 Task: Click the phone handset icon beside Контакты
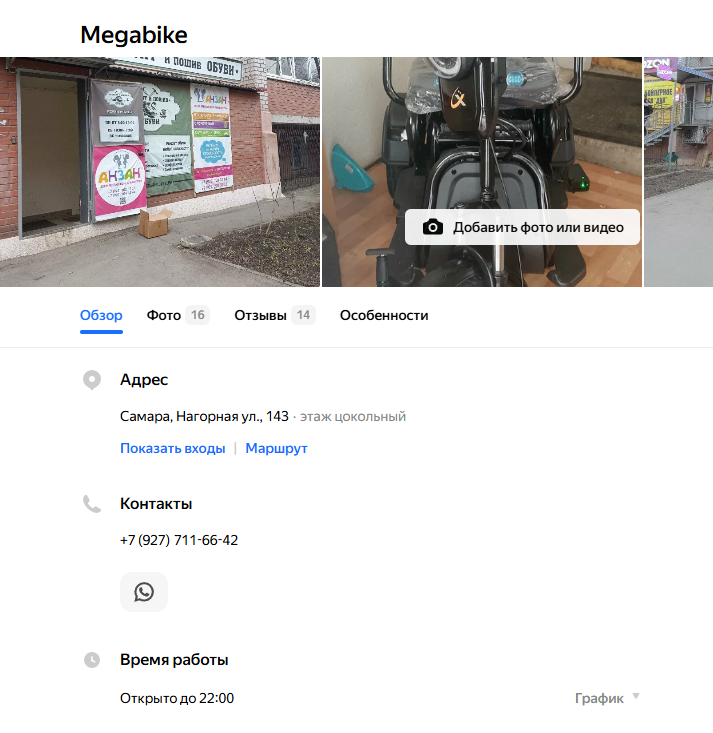tap(92, 504)
